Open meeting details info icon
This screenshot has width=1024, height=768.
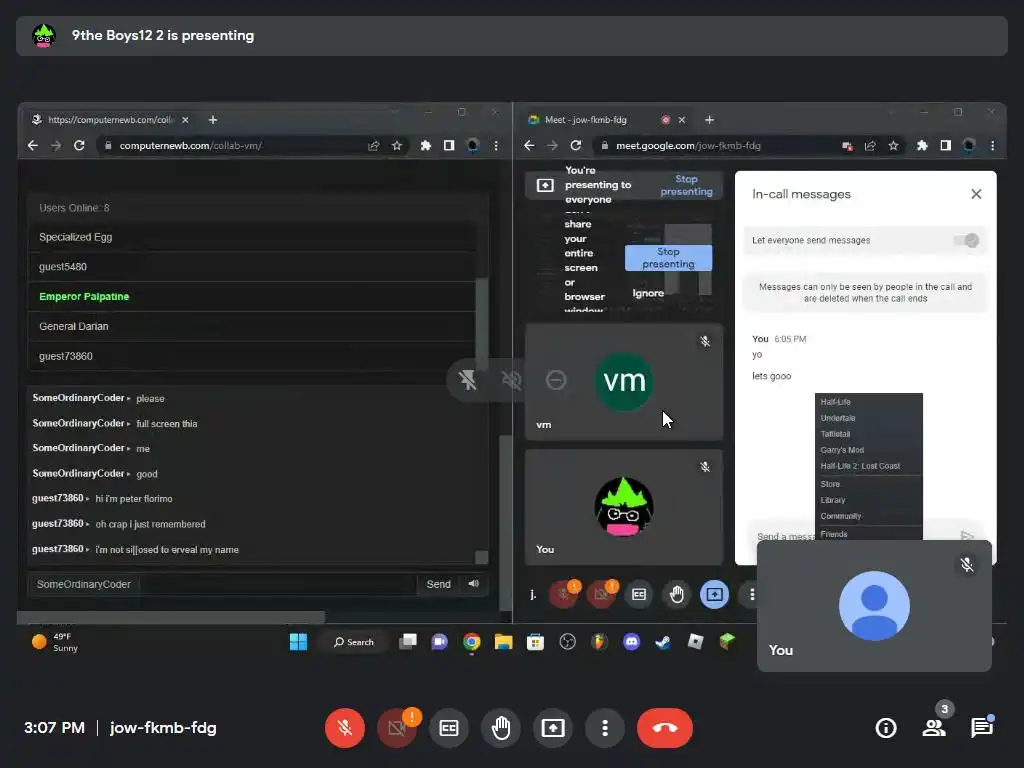click(x=886, y=728)
